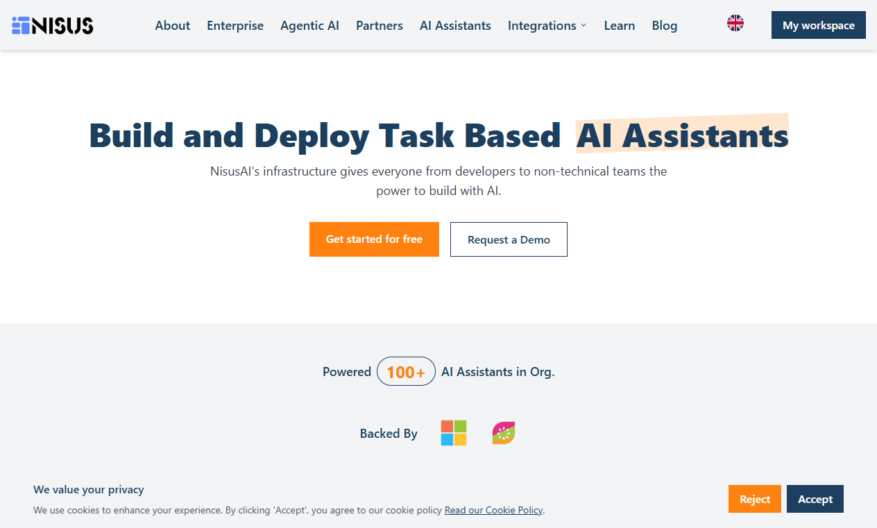877x528 pixels.
Task: Click the pink-green leaf backer logo
Action: pyautogui.click(x=503, y=433)
